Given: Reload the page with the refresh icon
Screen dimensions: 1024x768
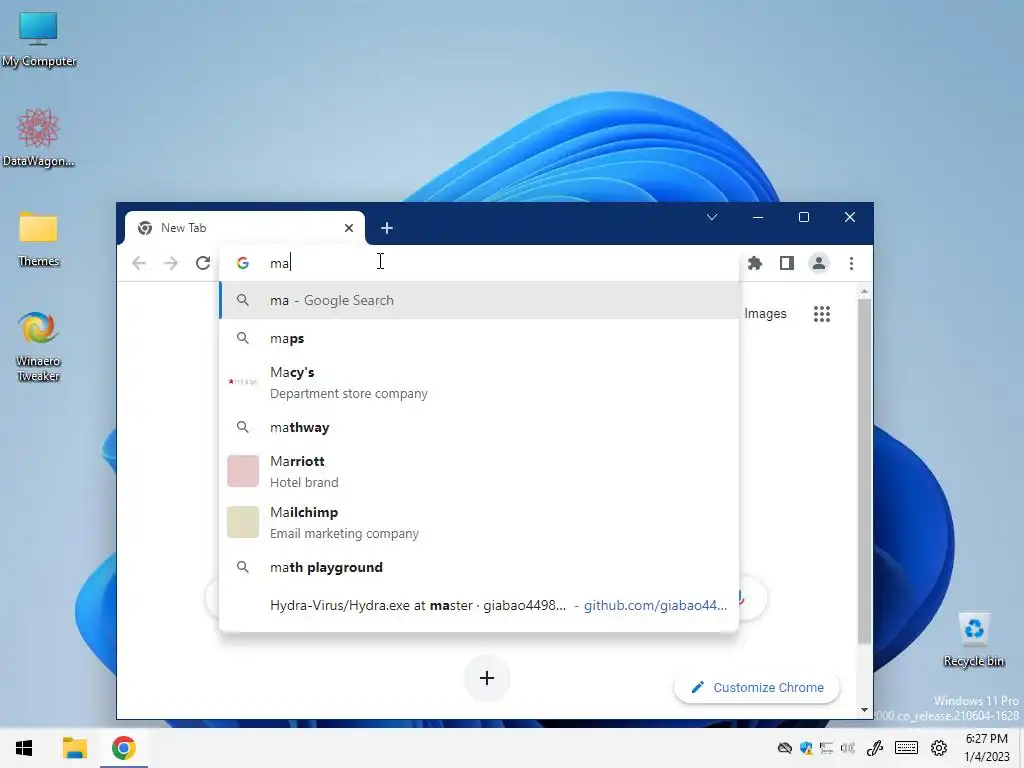Looking at the screenshot, I should 203,263.
